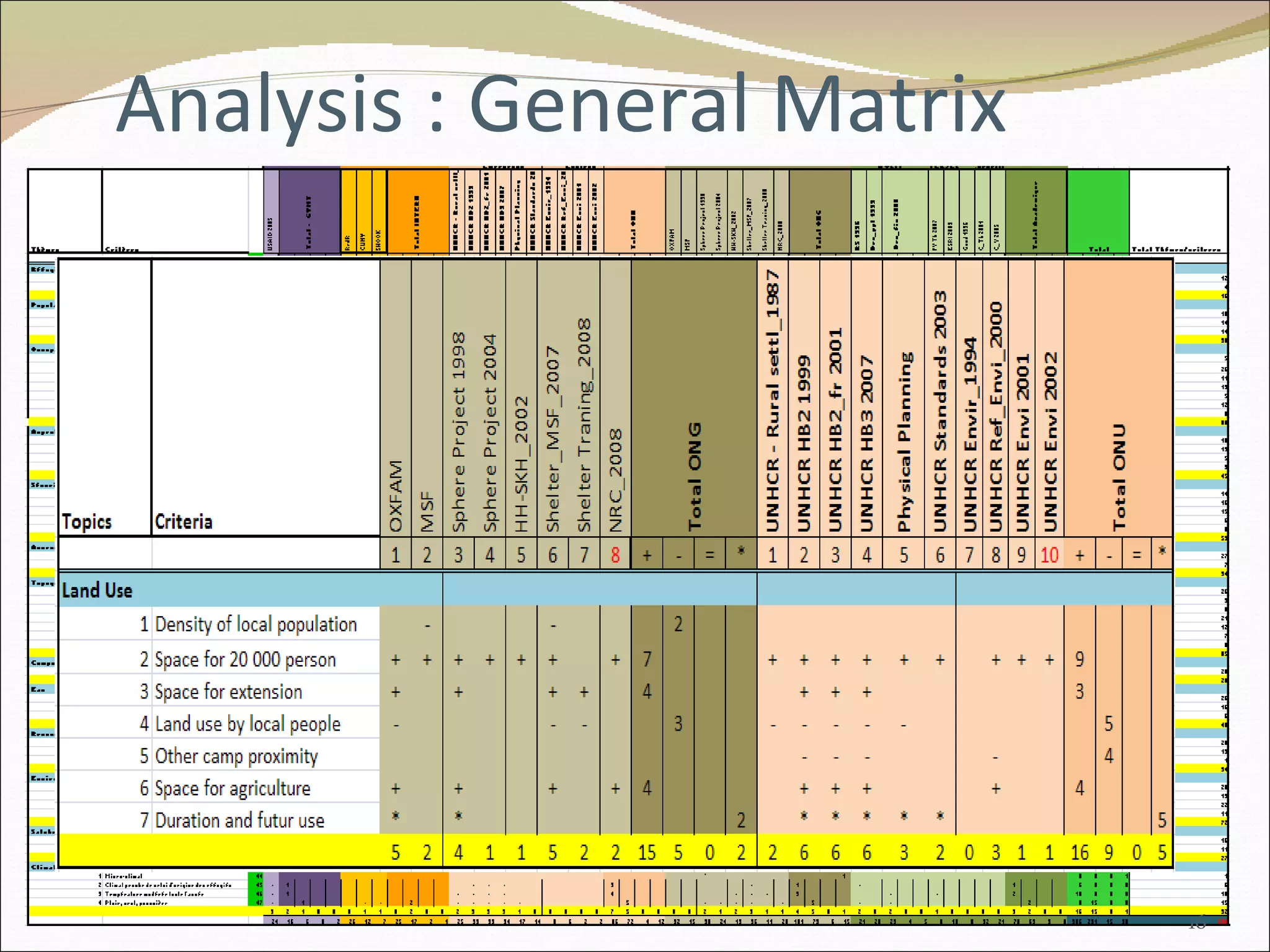The image size is (1270, 952).
Task: Click MSF minus sign in Density row
Action: pyautogui.click(x=427, y=626)
